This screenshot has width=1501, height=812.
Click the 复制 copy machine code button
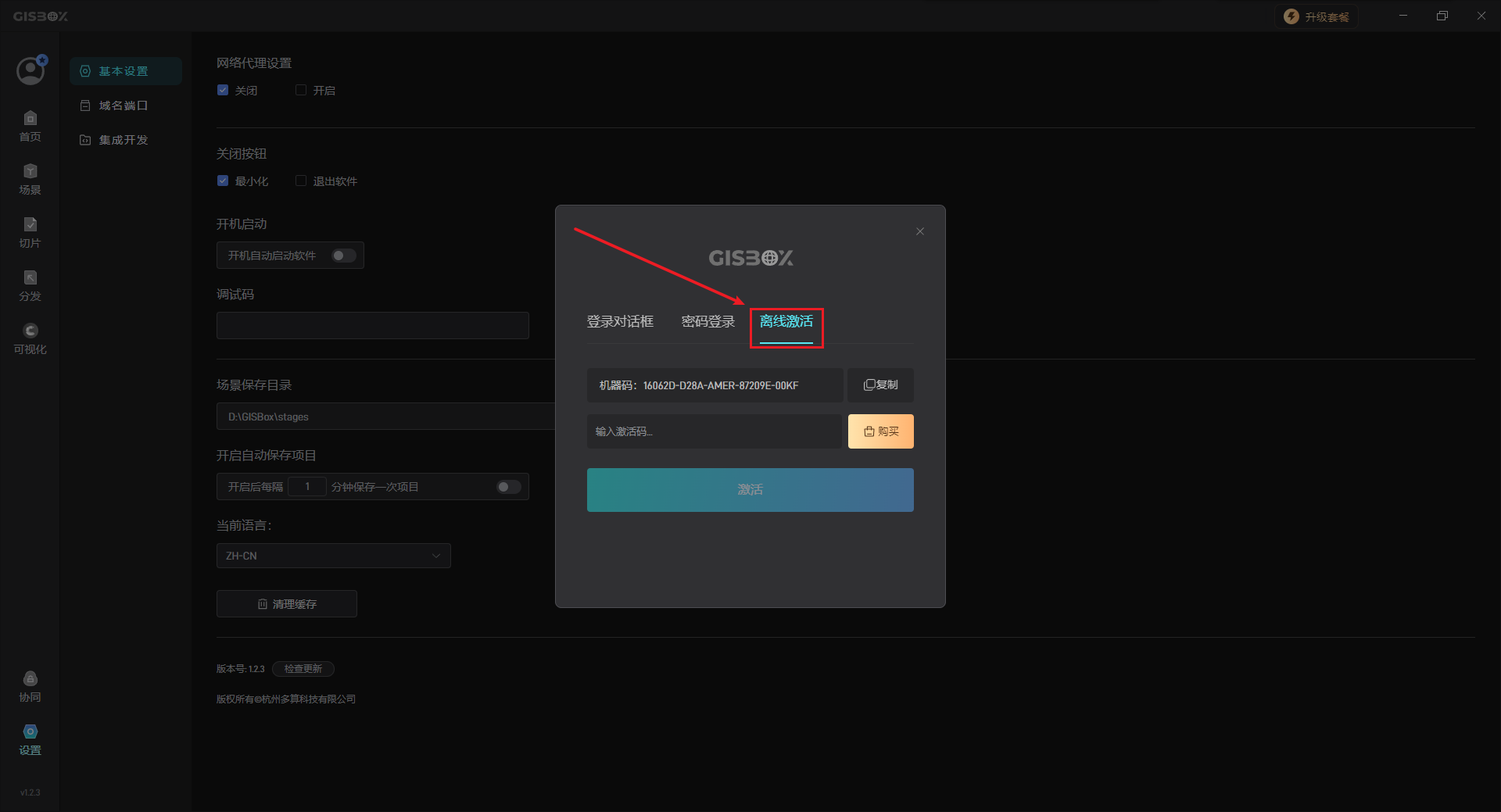click(x=881, y=385)
